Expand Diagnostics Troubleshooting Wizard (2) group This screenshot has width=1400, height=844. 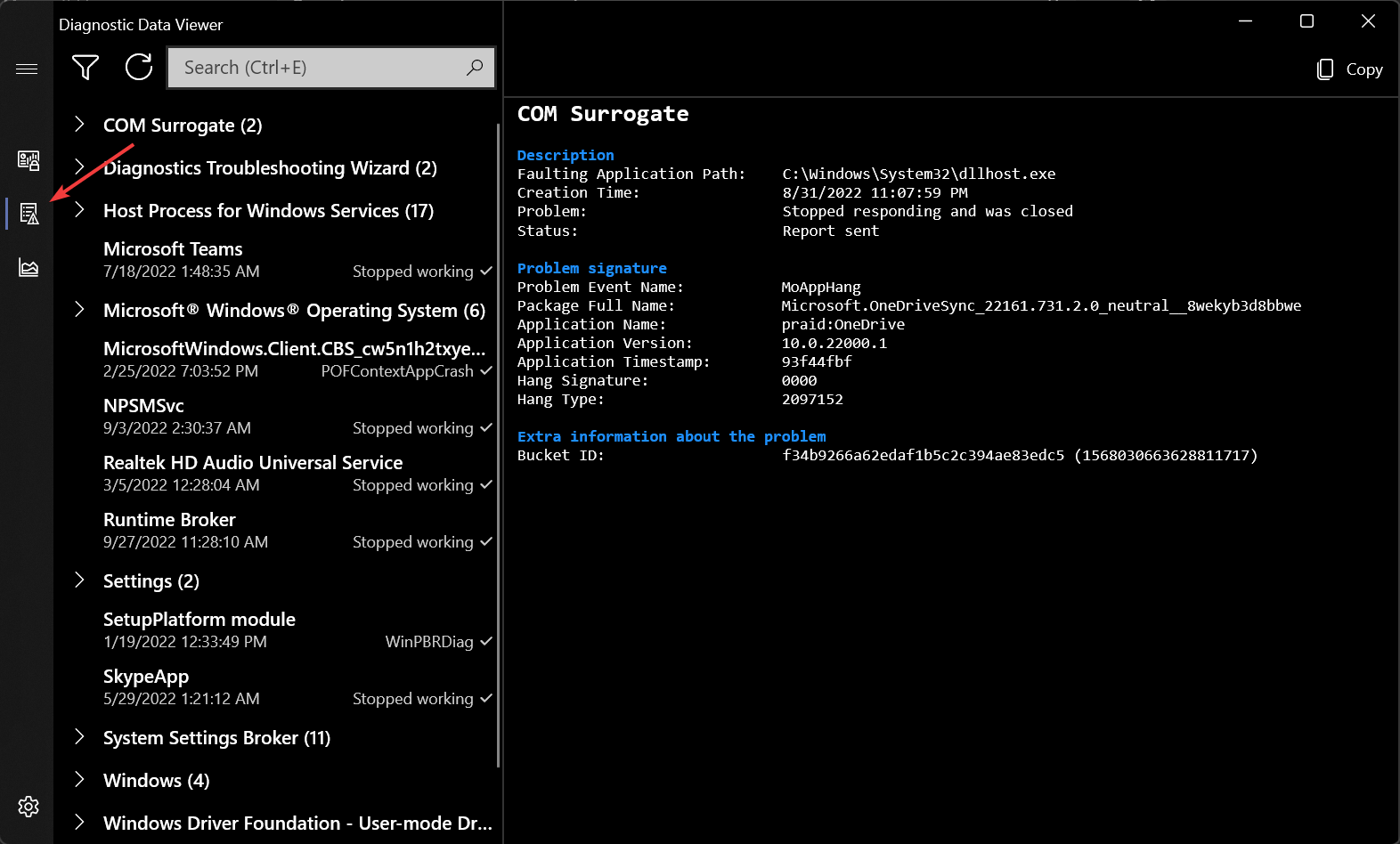(x=79, y=167)
